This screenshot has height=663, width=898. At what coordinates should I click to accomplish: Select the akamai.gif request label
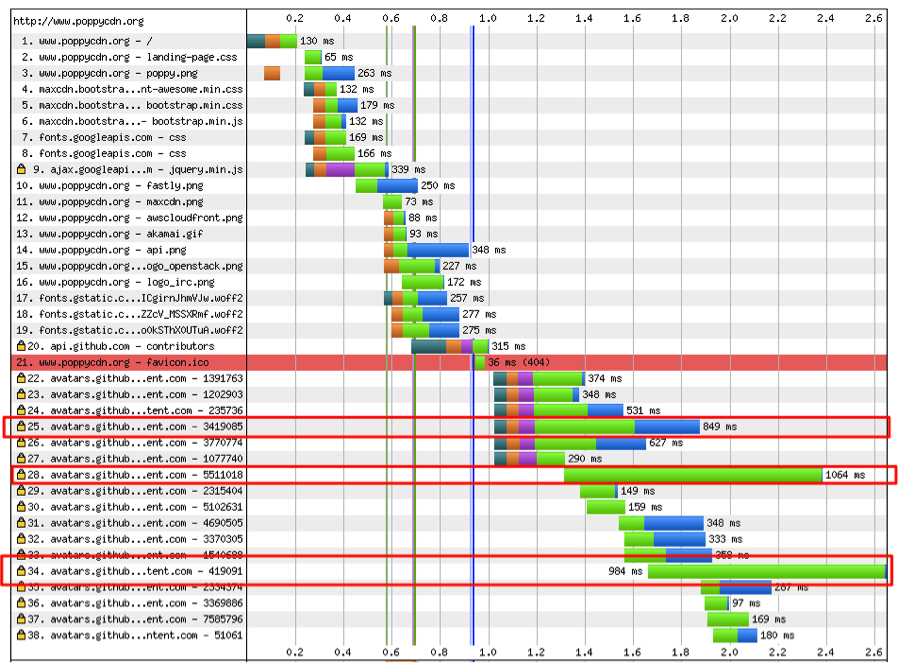pos(109,234)
